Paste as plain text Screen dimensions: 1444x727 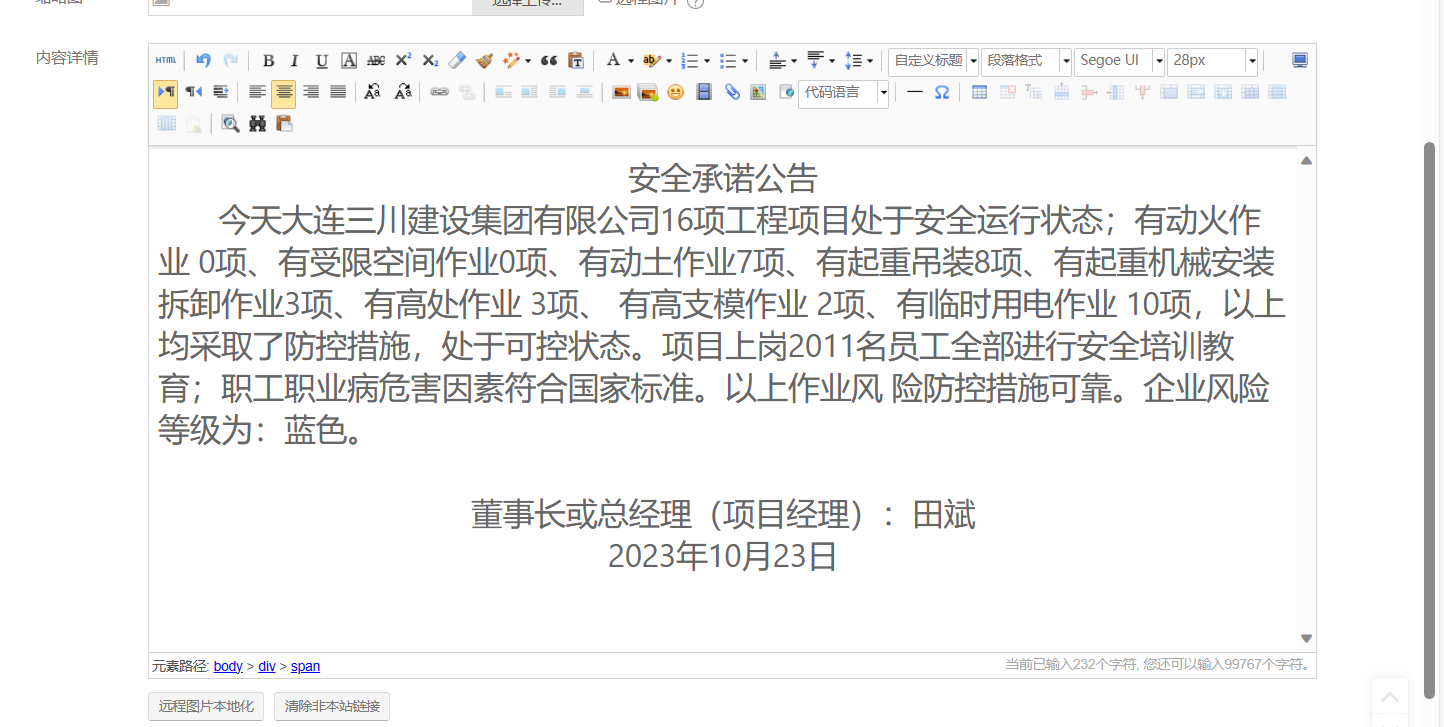(576, 61)
